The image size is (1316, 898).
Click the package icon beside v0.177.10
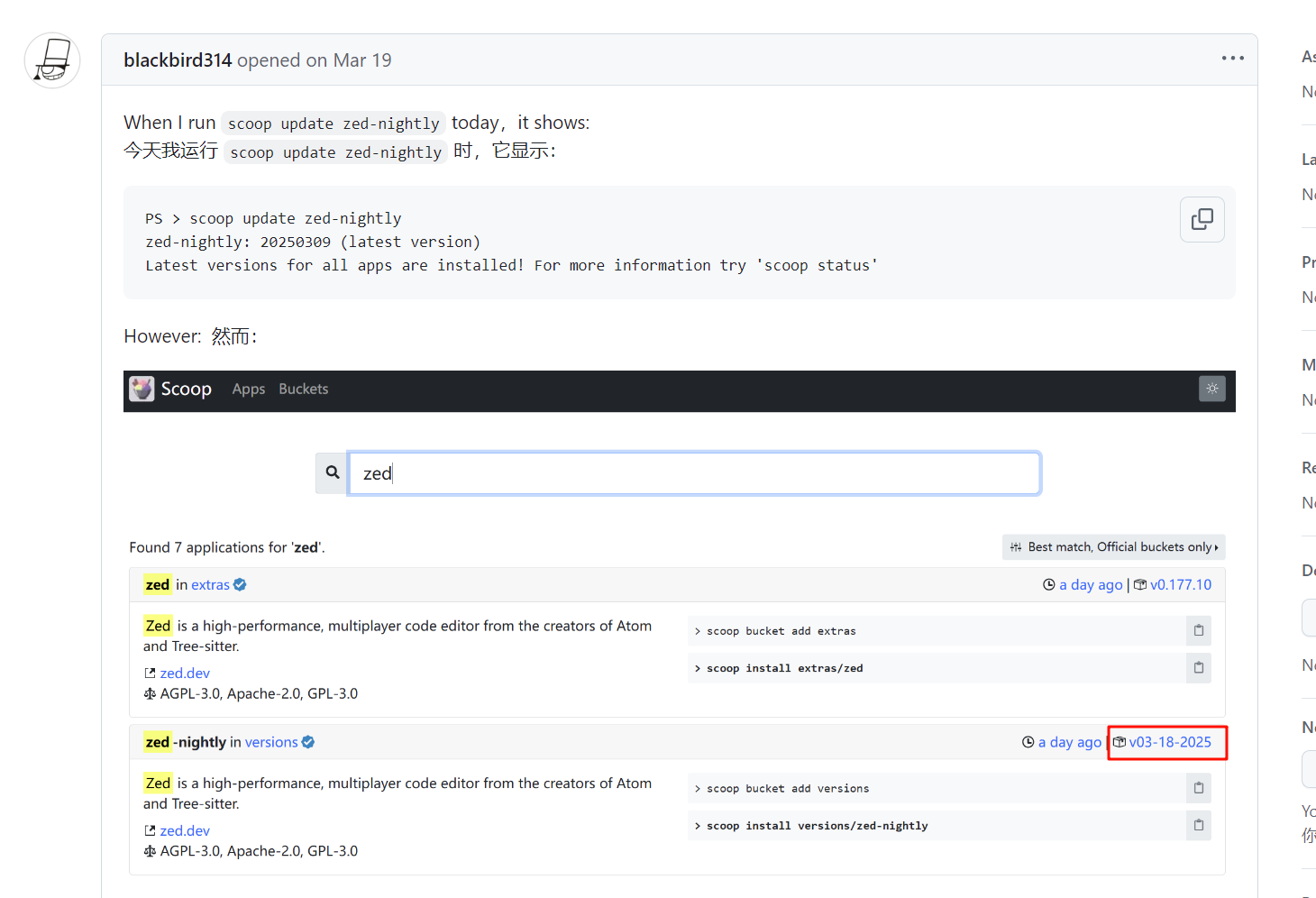coord(1140,584)
